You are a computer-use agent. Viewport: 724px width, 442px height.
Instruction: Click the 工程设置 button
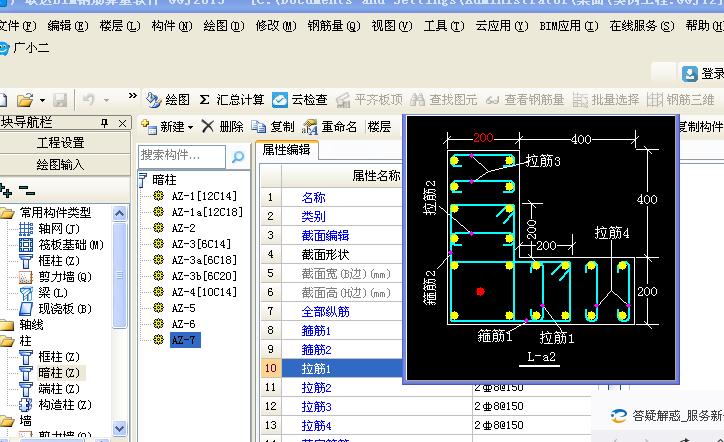click(x=60, y=143)
